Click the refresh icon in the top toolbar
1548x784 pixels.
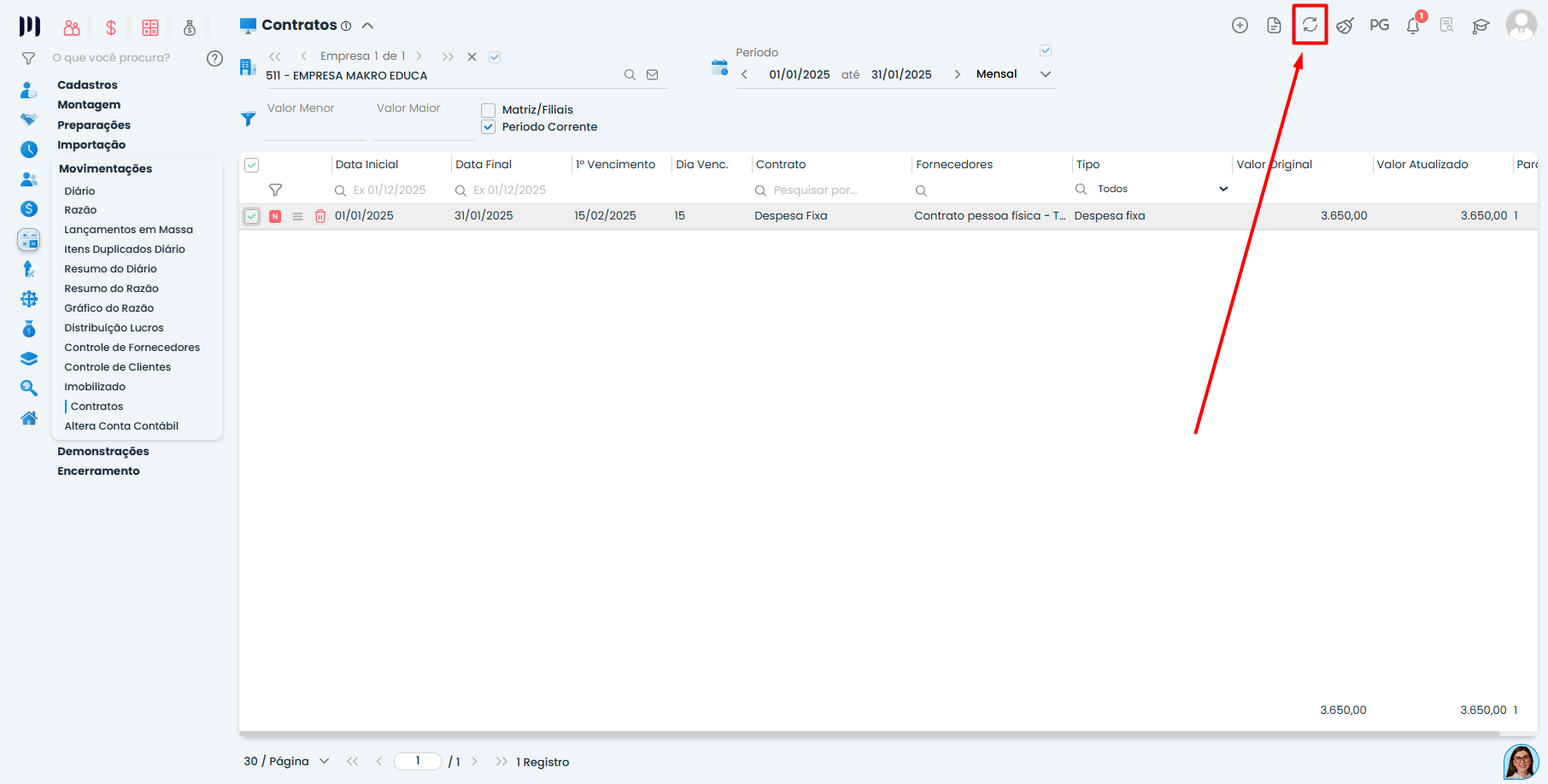tap(1310, 25)
